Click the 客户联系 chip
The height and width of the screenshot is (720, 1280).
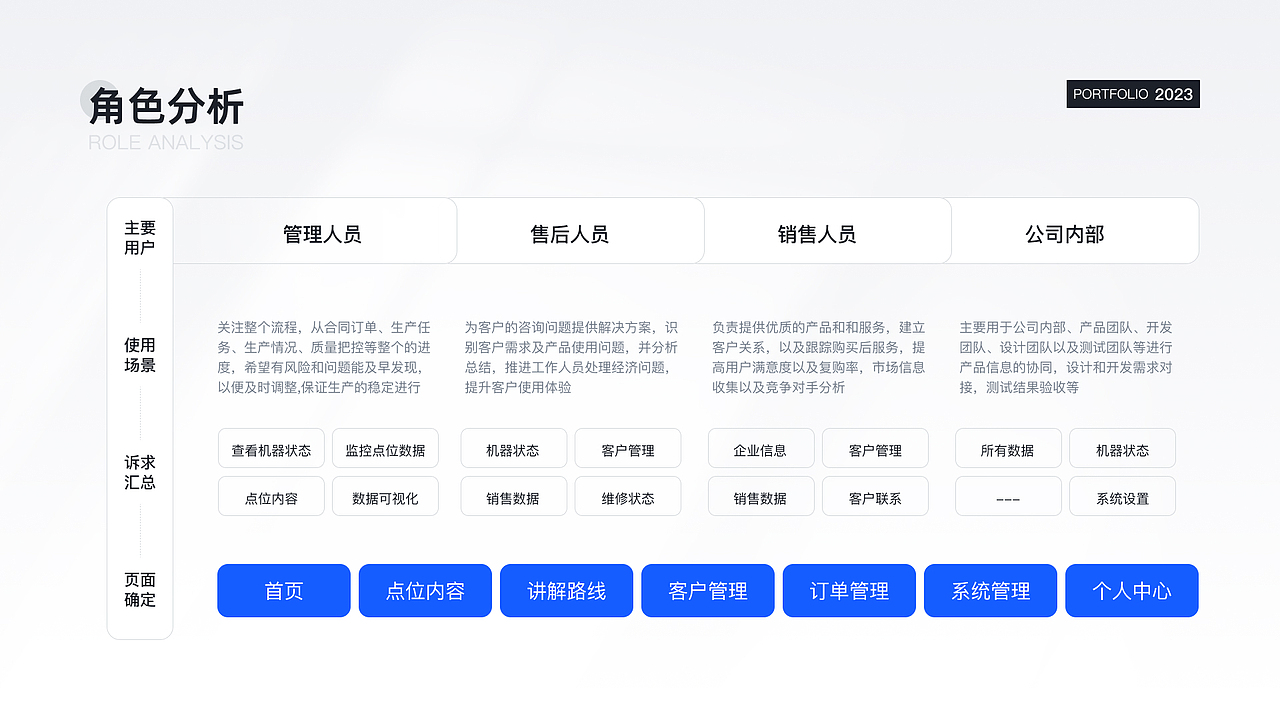click(875, 497)
